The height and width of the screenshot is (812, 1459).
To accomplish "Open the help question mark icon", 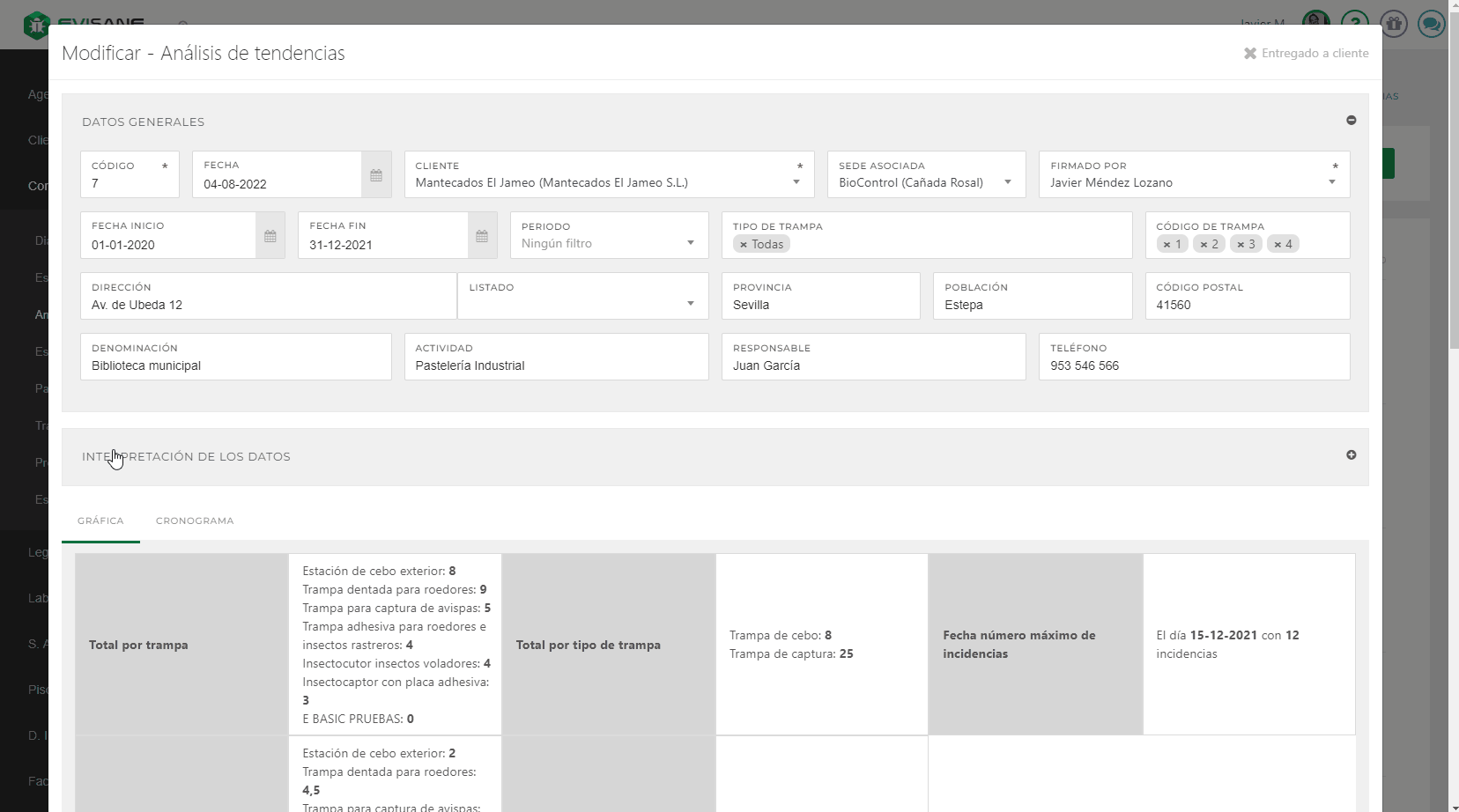I will 1354,24.
